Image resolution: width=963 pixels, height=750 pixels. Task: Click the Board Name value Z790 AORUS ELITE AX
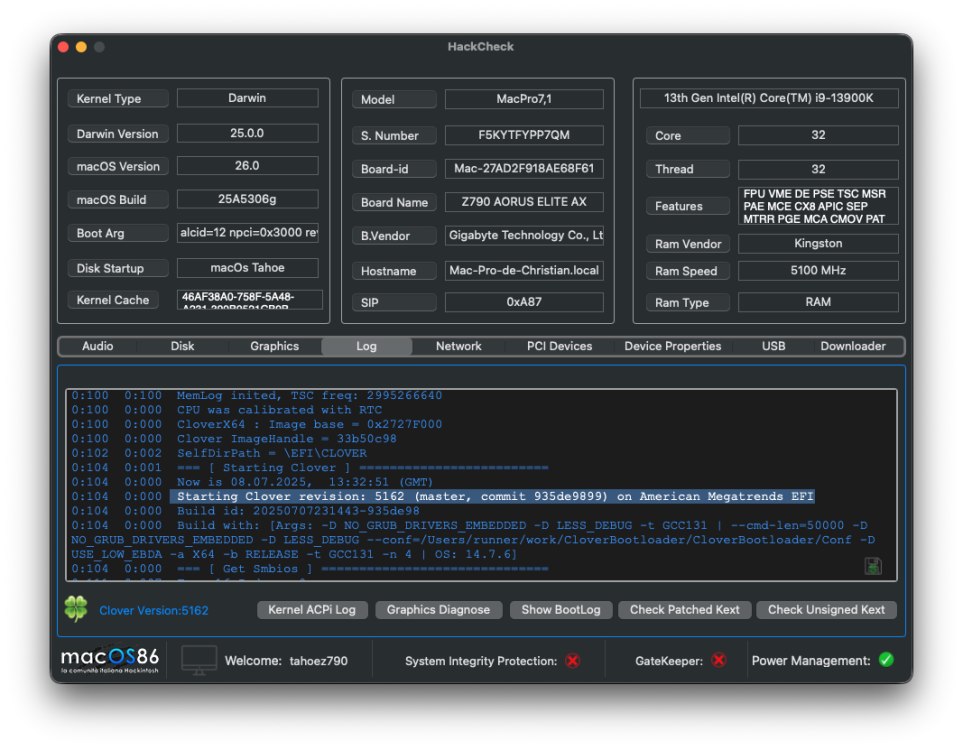pyautogui.click(x=524, y=202)
